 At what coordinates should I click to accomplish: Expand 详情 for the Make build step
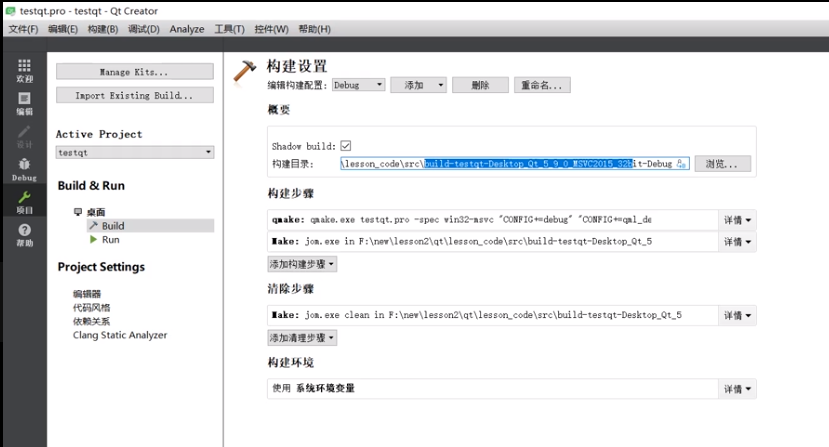737,241
